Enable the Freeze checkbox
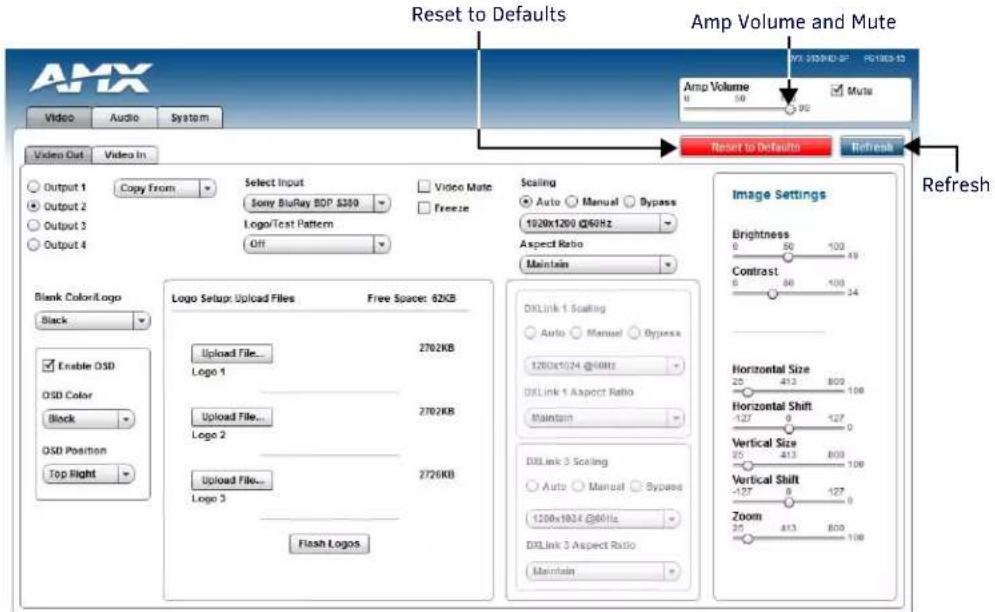Screen dimensions: 995x612 424,208
